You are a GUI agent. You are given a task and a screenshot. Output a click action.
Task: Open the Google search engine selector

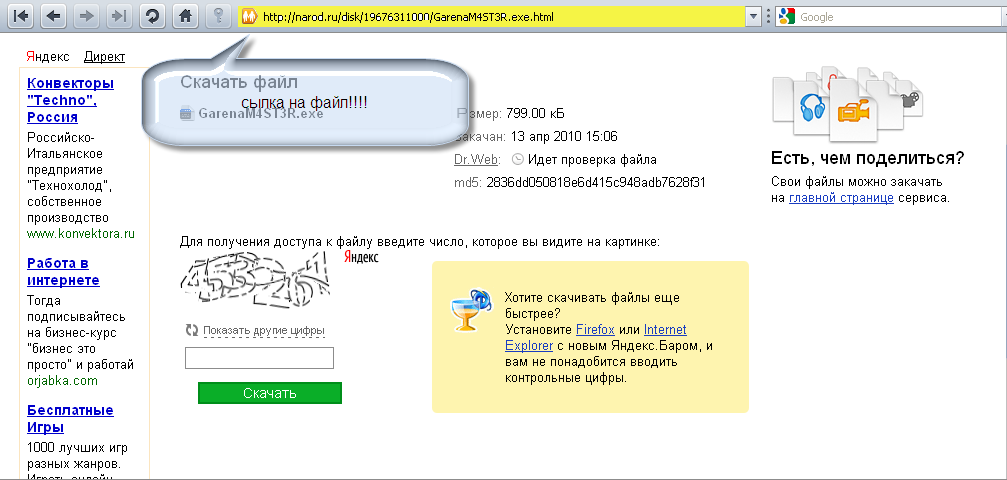tap(787, 17)
